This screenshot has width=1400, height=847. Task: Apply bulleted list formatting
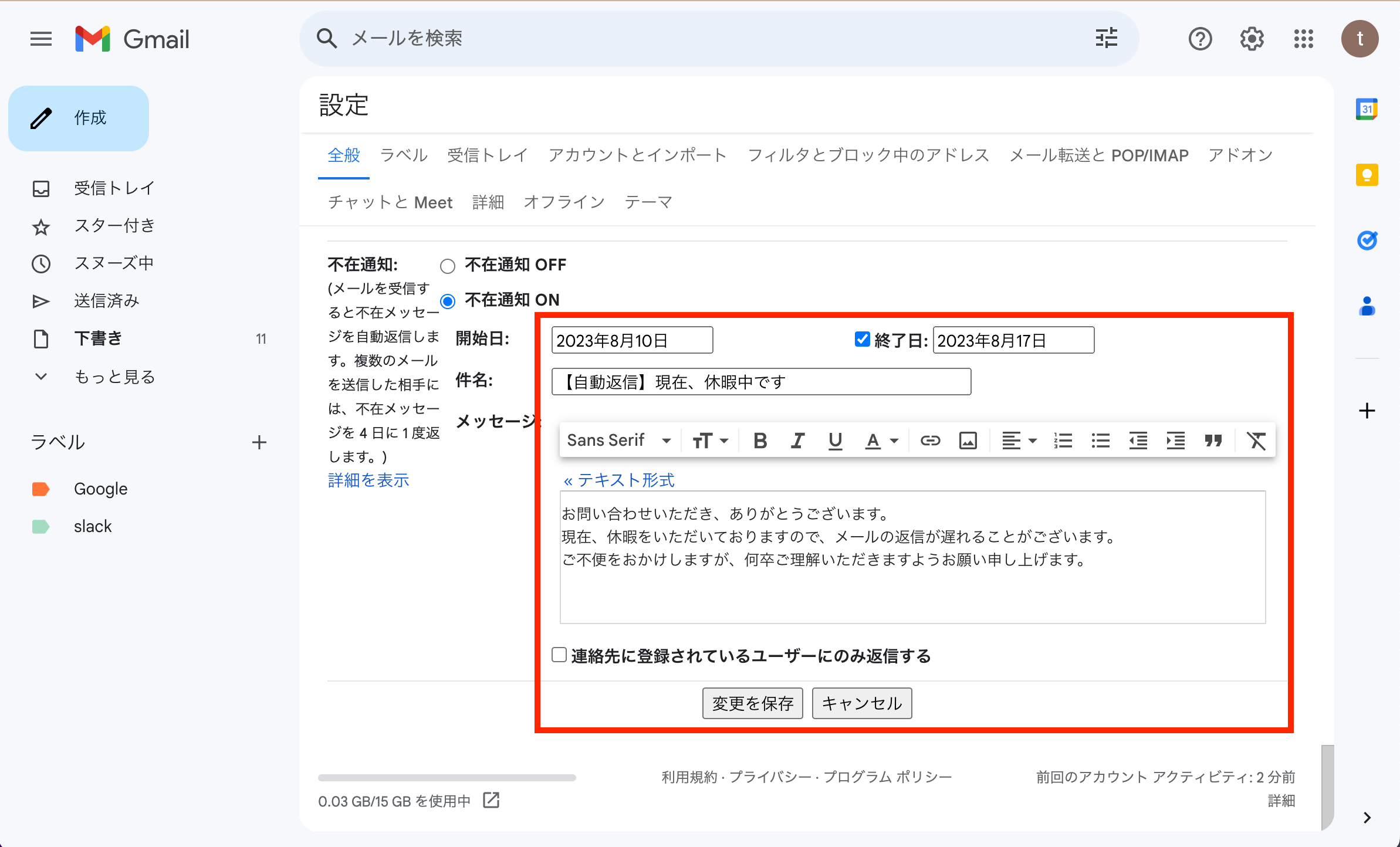pos(1100,440)
